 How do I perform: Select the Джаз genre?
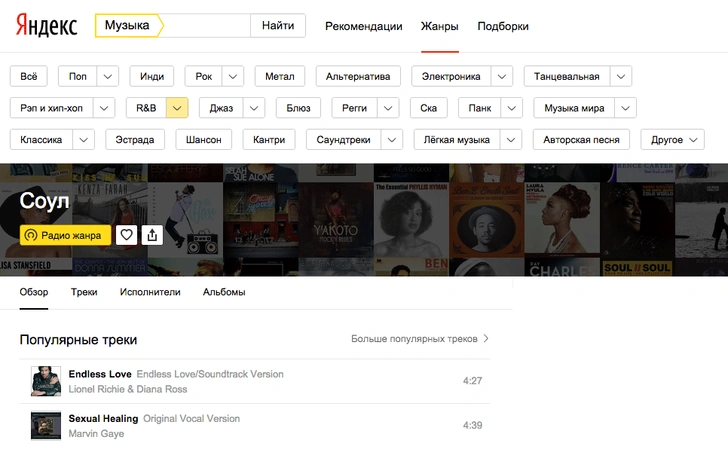click(x=221, y=108)
